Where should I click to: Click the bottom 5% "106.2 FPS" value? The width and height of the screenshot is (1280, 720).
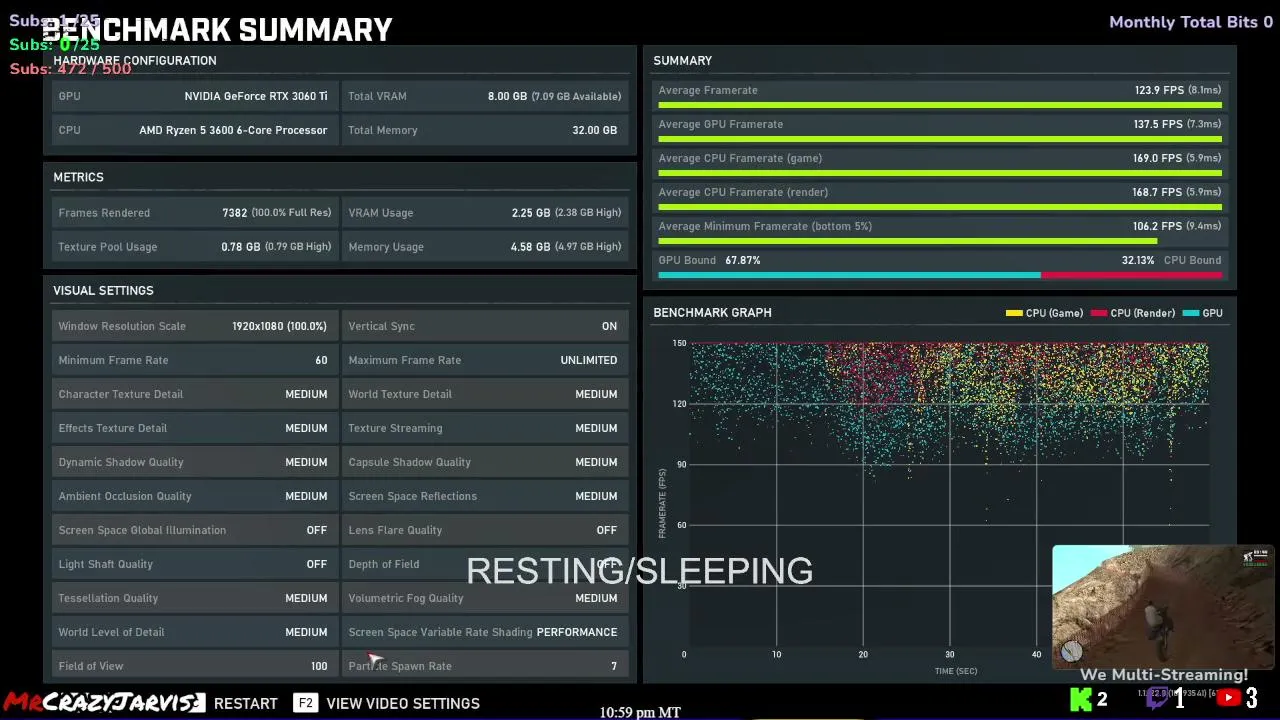[1158, 226]
